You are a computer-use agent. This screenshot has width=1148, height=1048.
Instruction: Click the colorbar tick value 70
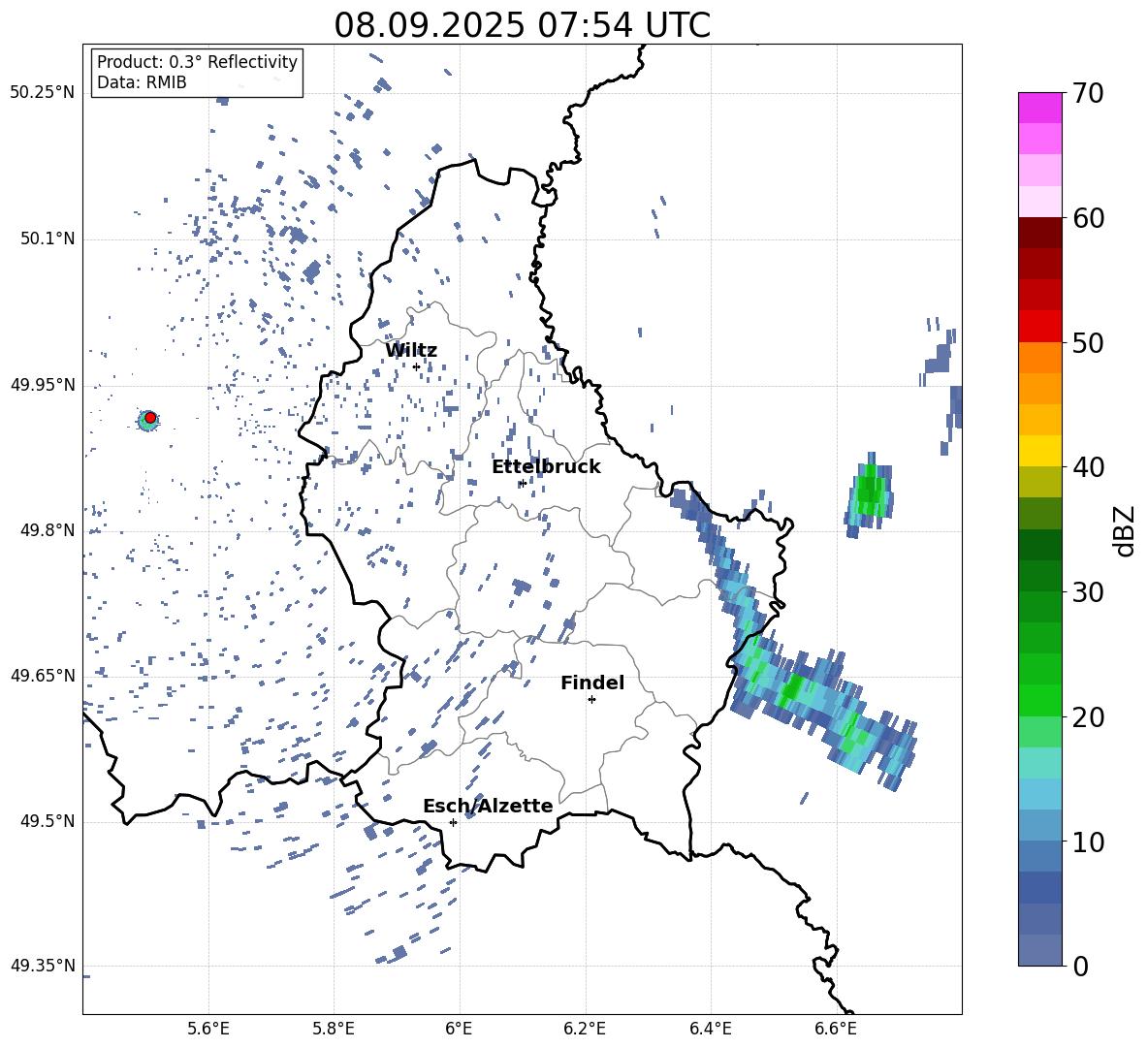click(1088, 94)
